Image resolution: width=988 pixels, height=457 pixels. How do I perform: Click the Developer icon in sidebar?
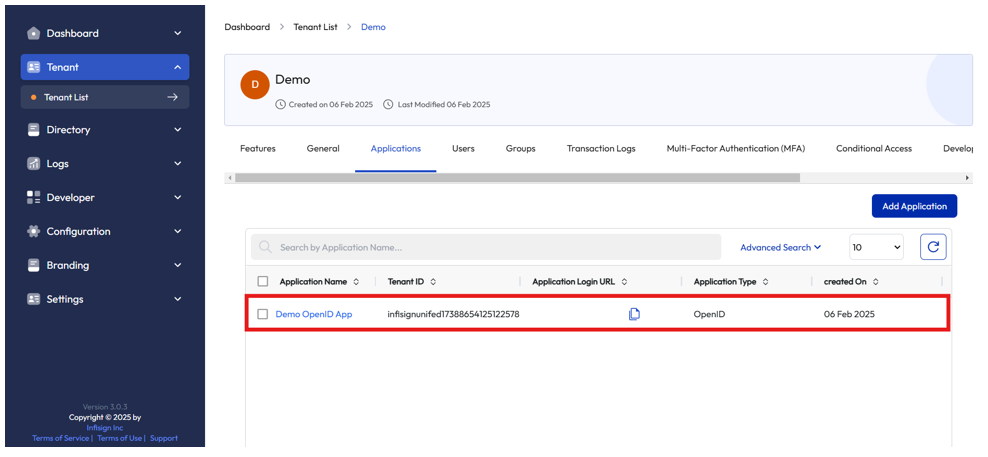pyautogui.click(x=34, y=198)
